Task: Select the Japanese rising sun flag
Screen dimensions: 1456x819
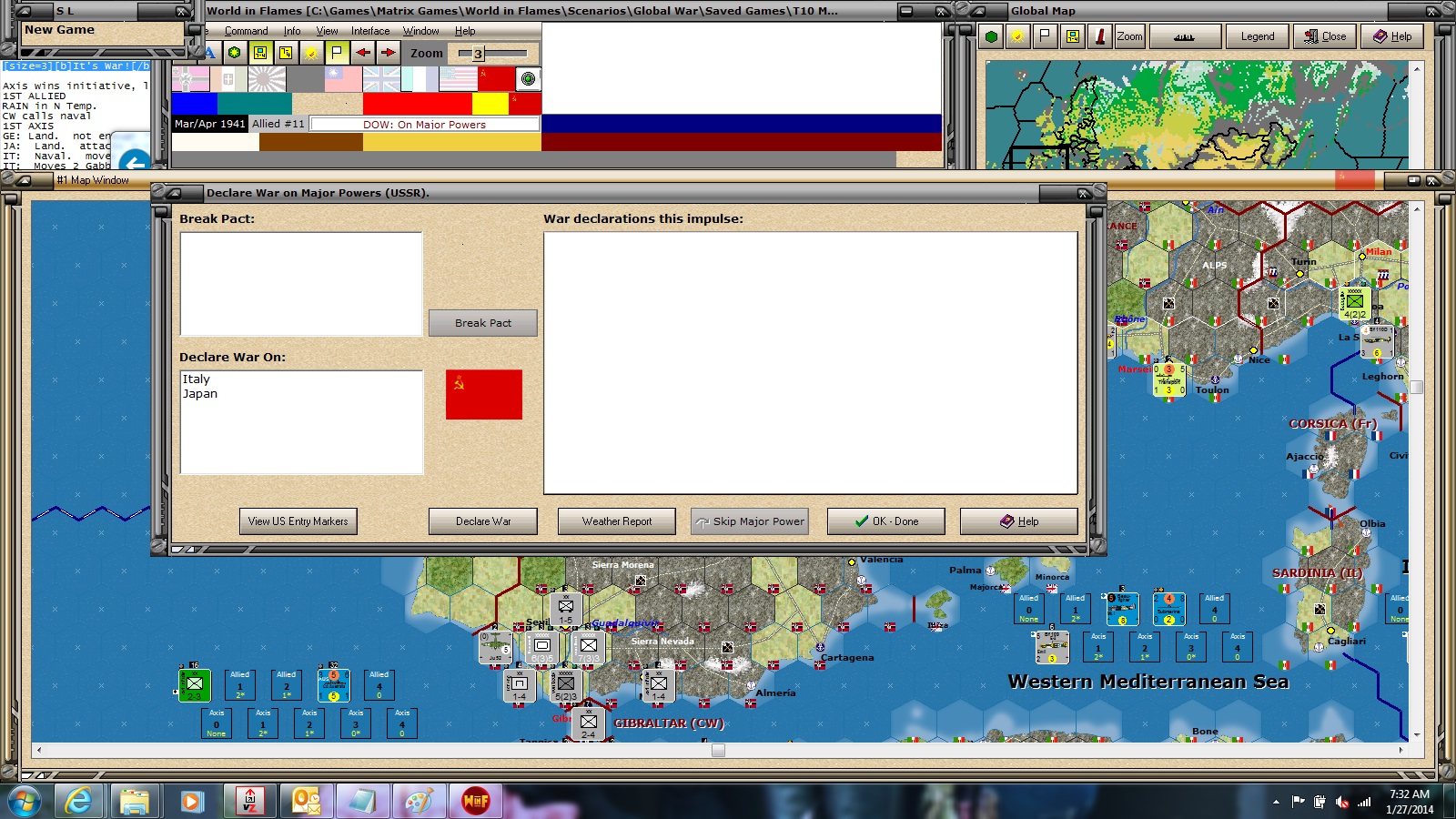Action: pyautogui.click(x=267, y=79)
